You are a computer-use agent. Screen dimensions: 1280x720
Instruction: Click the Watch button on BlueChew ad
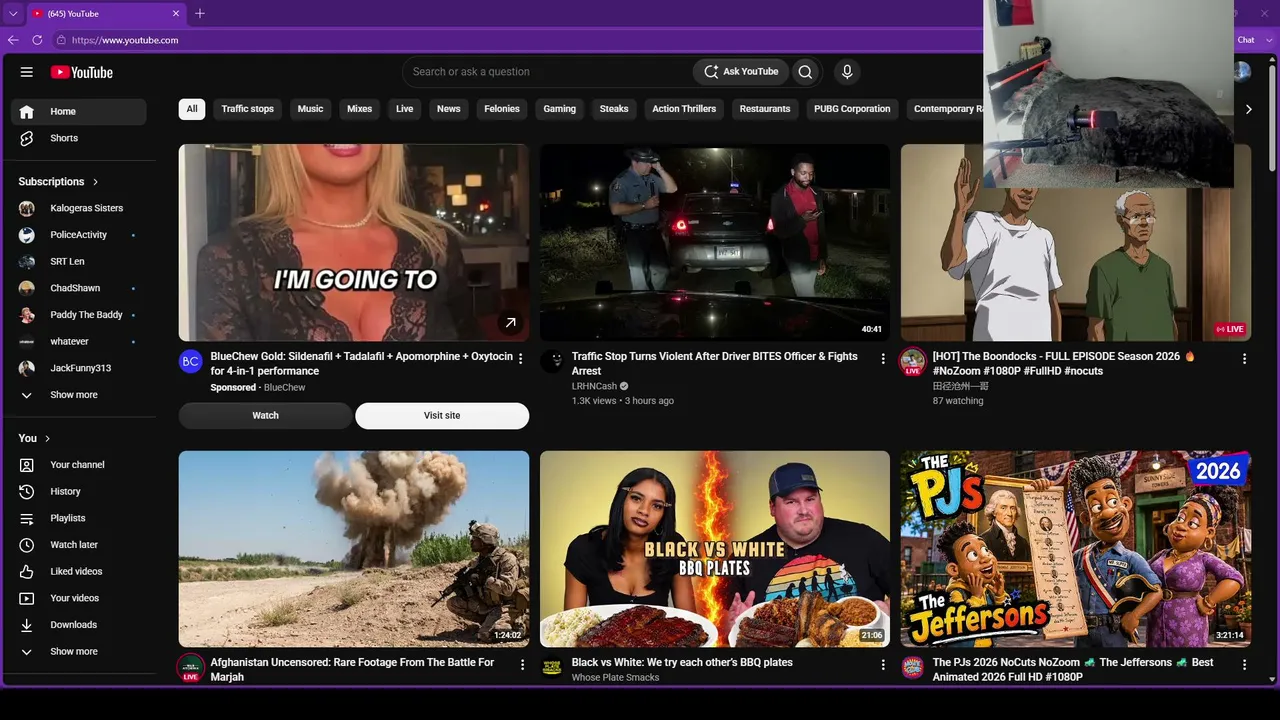pyautogui.click(x=265, y=416)
